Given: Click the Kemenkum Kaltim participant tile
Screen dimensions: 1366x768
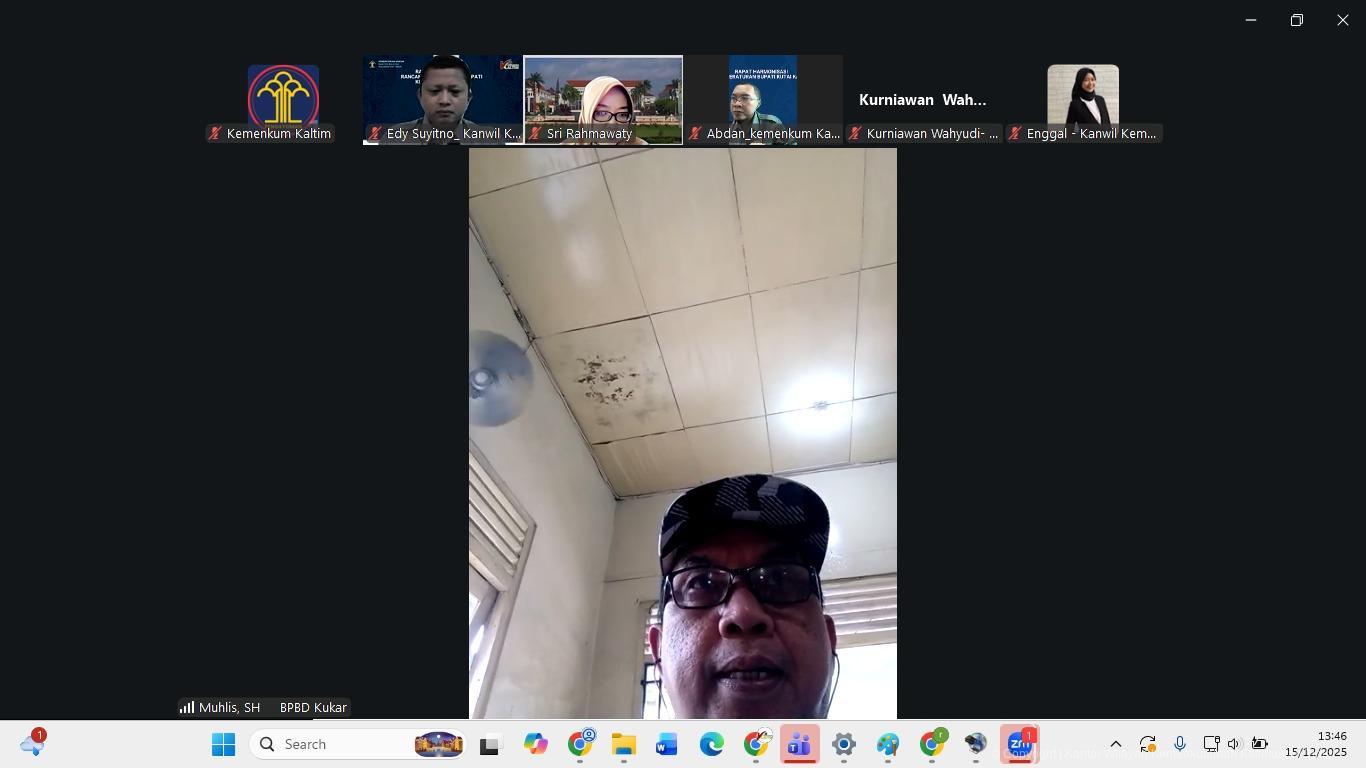Looking at the screenshot, I should tap(283, 98).
